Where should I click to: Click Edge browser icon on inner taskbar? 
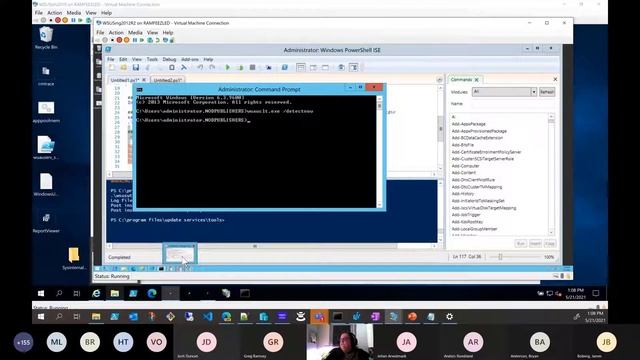point(152,293)
